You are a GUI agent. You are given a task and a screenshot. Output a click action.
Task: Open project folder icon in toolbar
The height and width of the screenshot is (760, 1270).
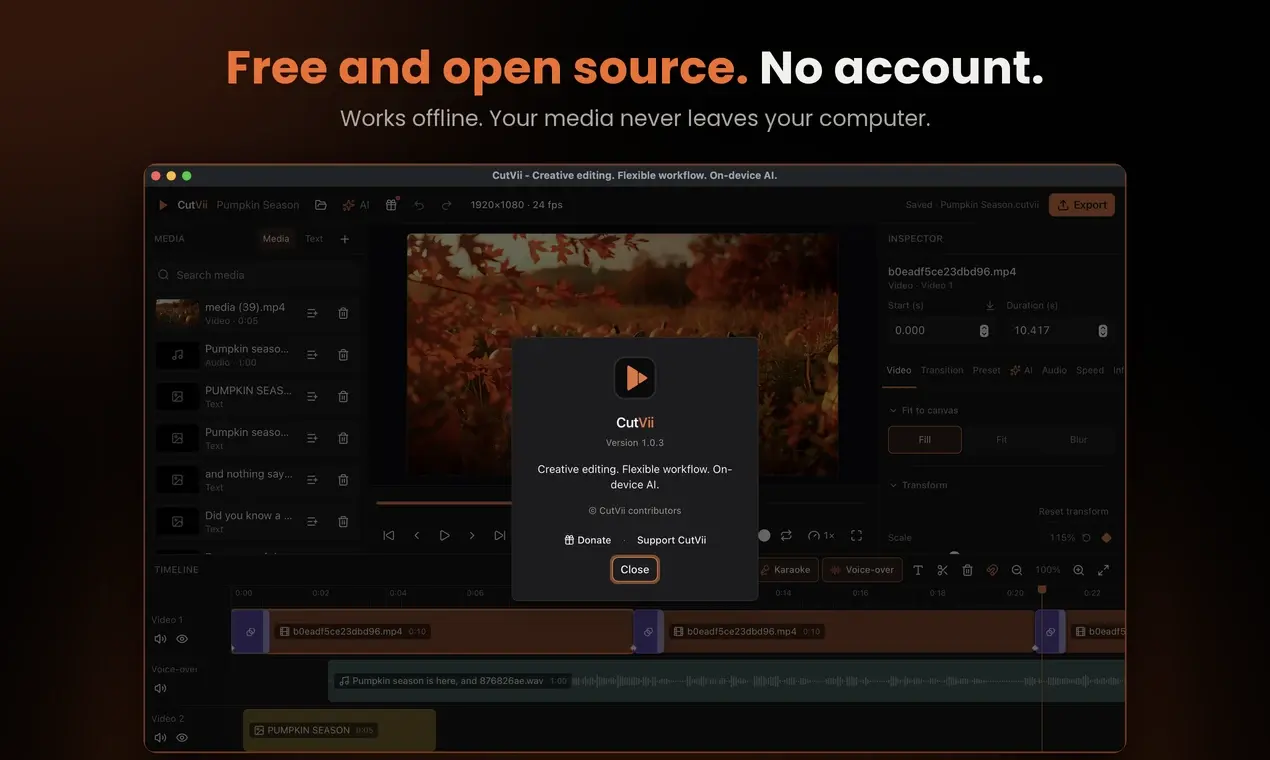pyautogui.click(x=321, y=205)
